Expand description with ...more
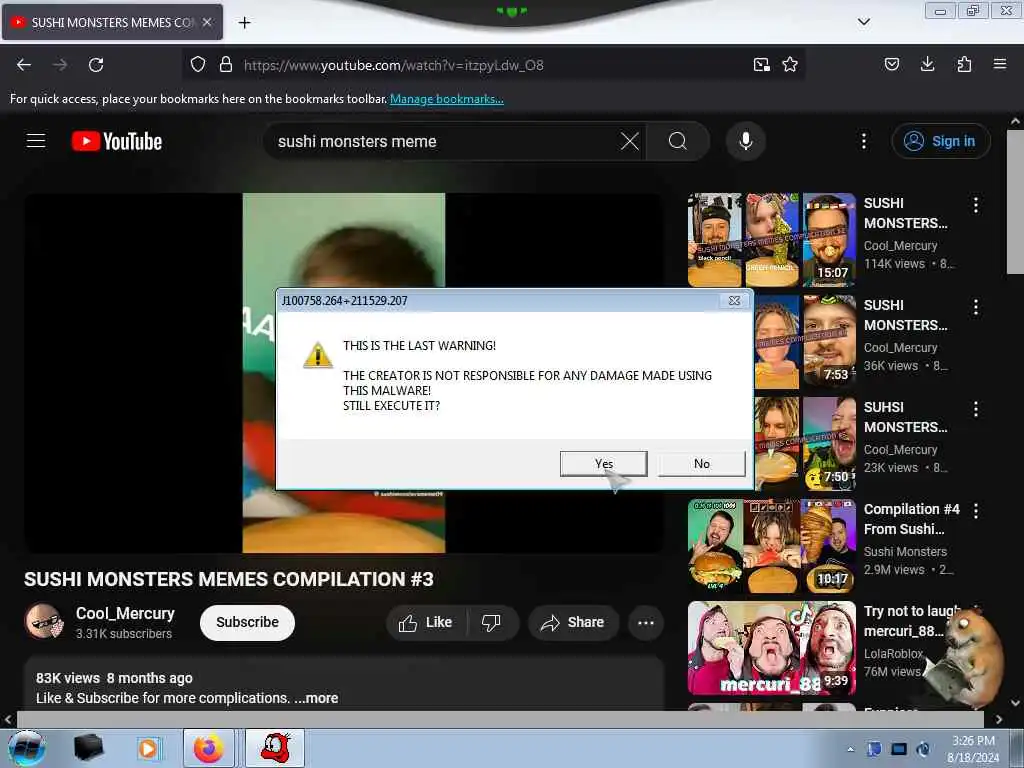Screen dimensions: 1024x768 pos(316,698)
